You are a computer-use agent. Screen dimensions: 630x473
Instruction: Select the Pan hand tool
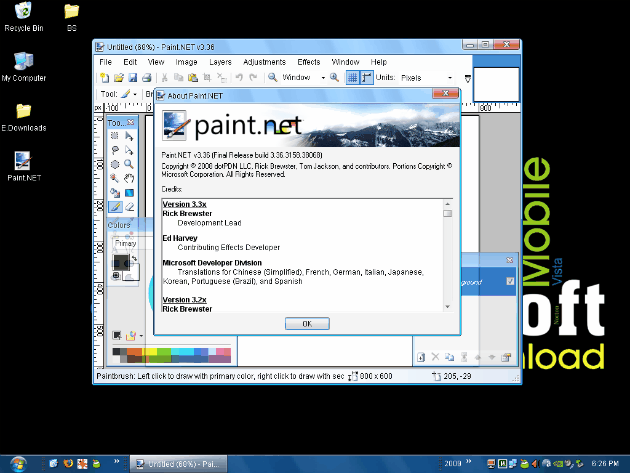click(x=129, y=178)
